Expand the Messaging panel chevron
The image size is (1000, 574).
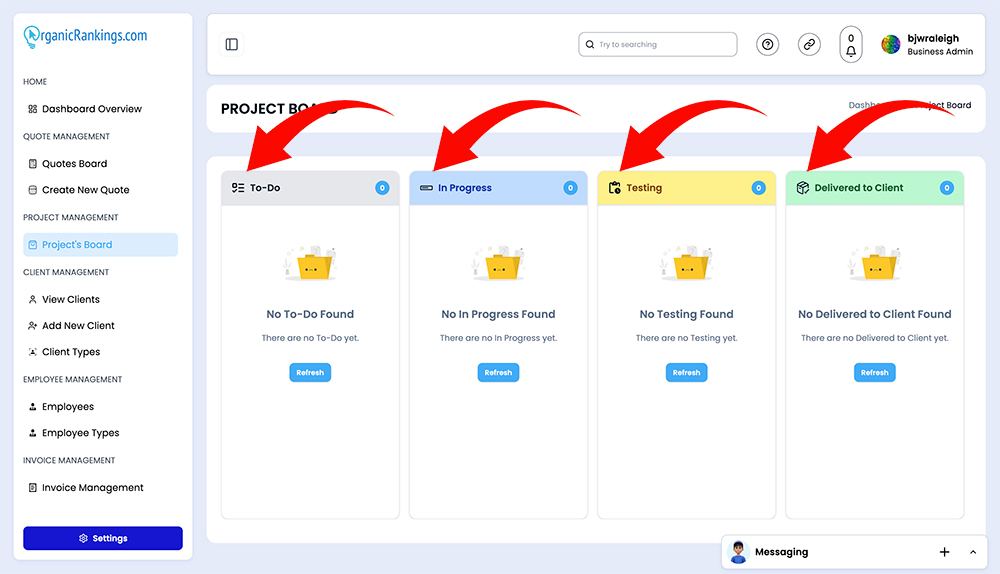(x=973, y=552)
